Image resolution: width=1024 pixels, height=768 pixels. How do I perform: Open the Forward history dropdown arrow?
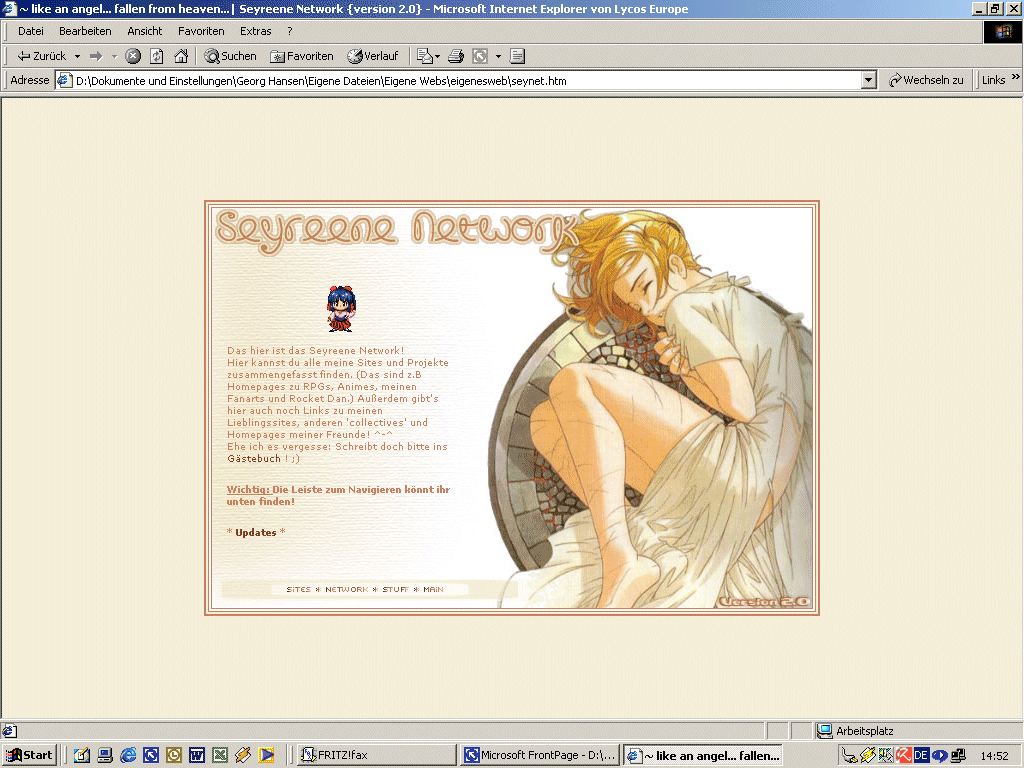pos(114,56)
